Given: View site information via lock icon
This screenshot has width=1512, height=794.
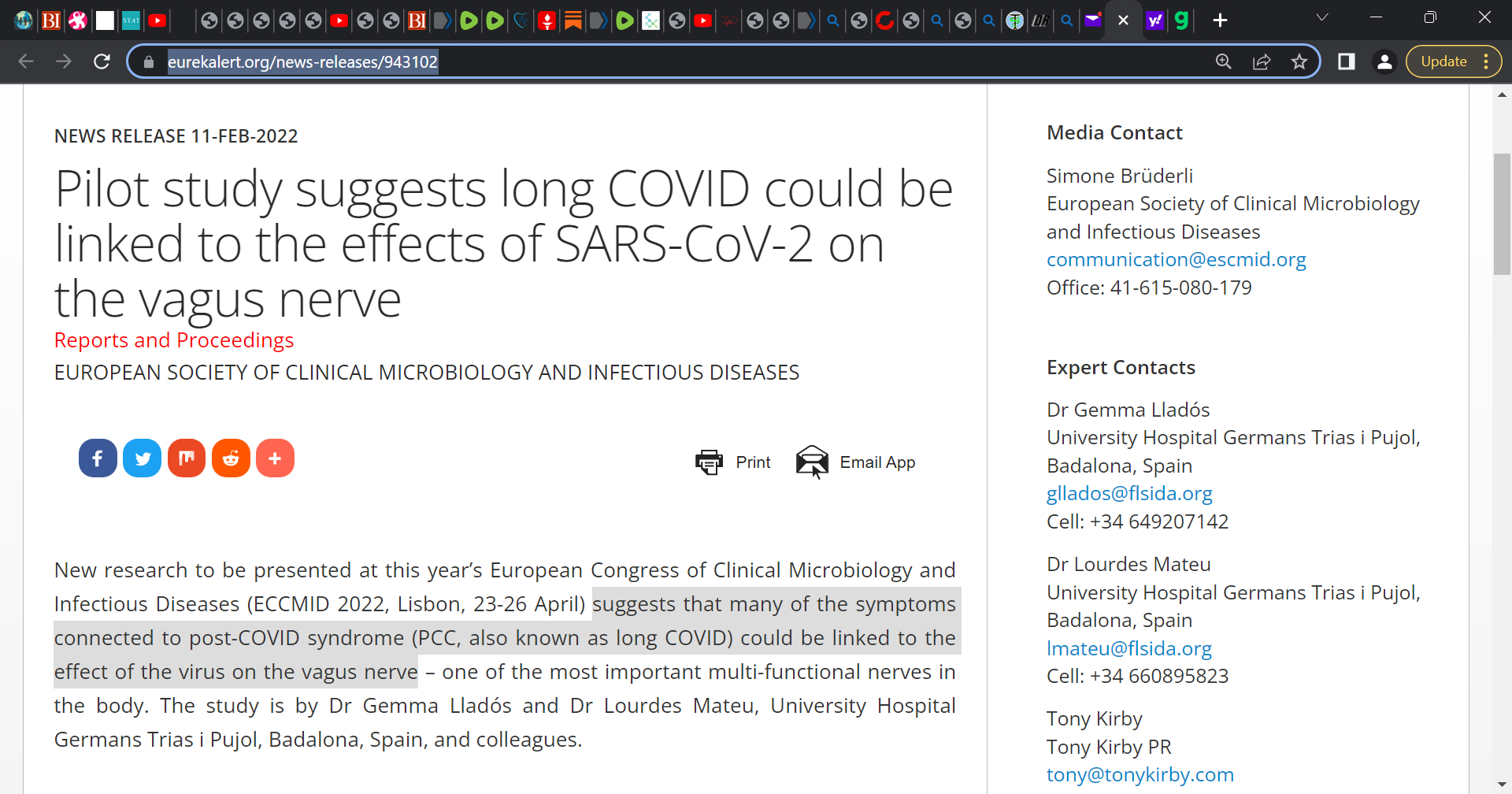Looking at the screenshot, I should pyautogui.click(x=149, y=61).
